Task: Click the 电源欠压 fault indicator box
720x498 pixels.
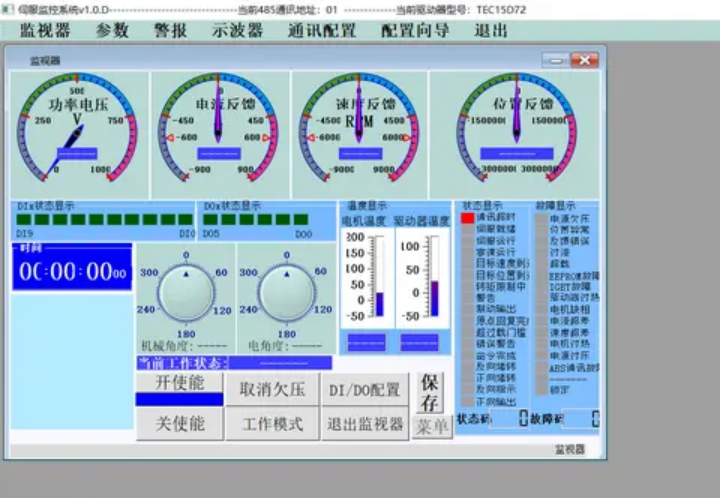Action: (541, 217)
